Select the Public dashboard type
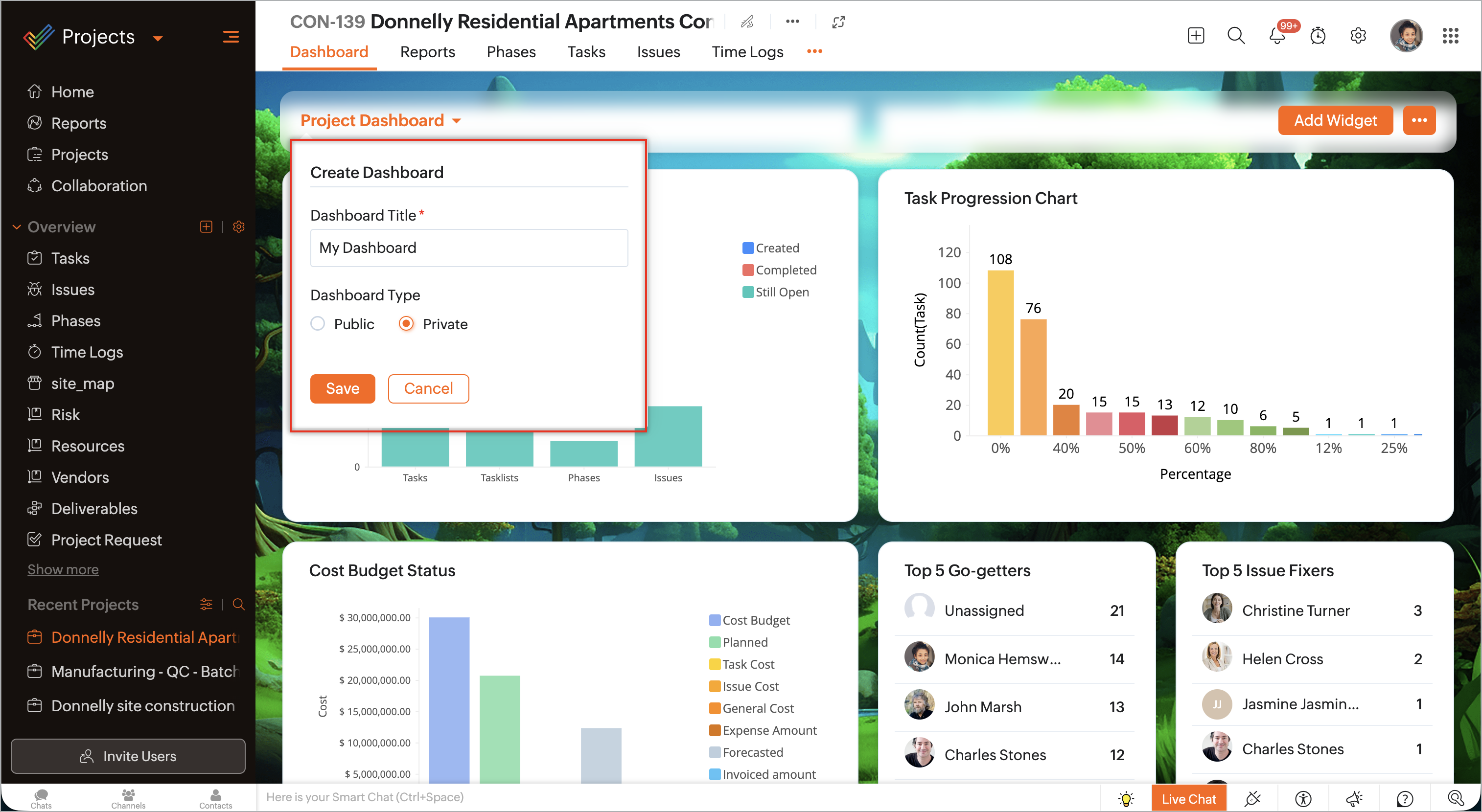Viewport: 1482px width, 812px height. tap(318, 324)
